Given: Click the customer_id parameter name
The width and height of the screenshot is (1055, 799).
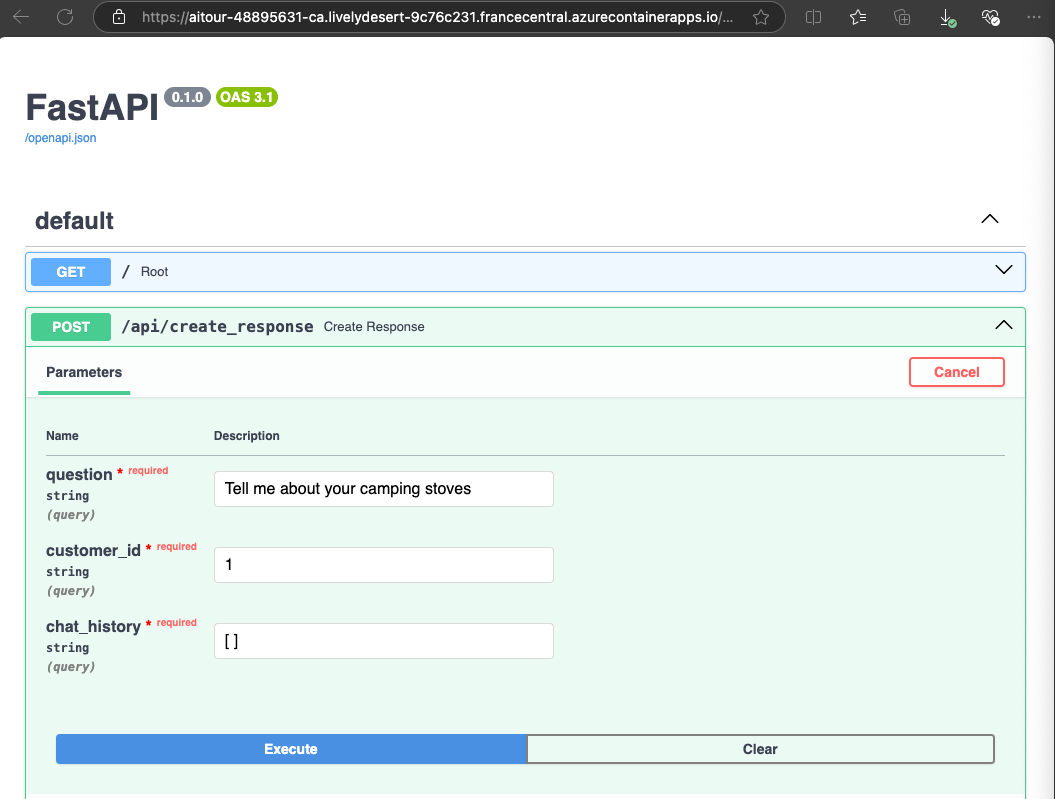Looking at the screenshot, I should point(93,551).
